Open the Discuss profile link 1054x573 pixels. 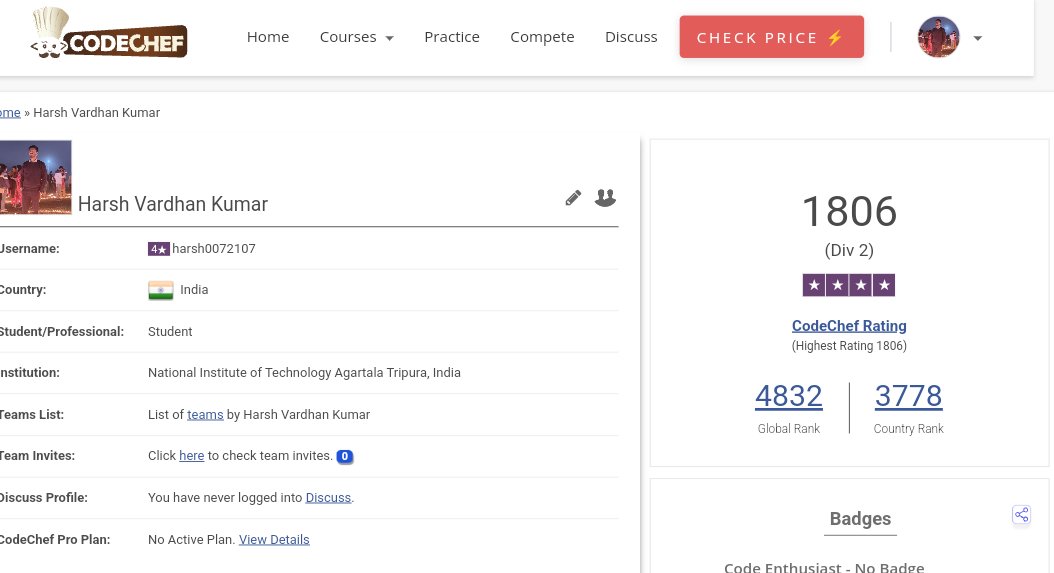pyautogui.click(x=328, y=498)
